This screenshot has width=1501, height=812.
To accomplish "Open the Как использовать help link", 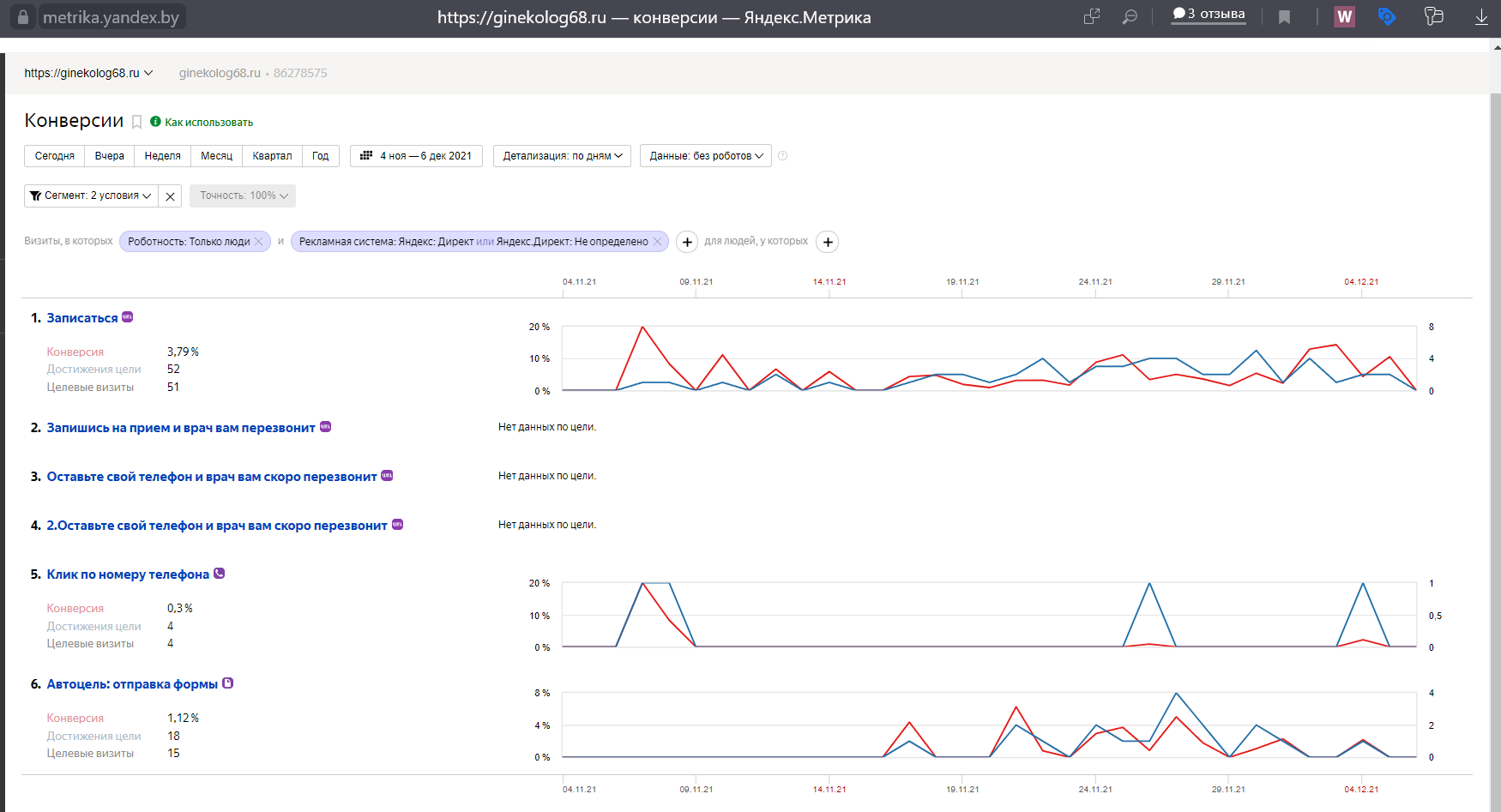I will [x=208, y=123].
